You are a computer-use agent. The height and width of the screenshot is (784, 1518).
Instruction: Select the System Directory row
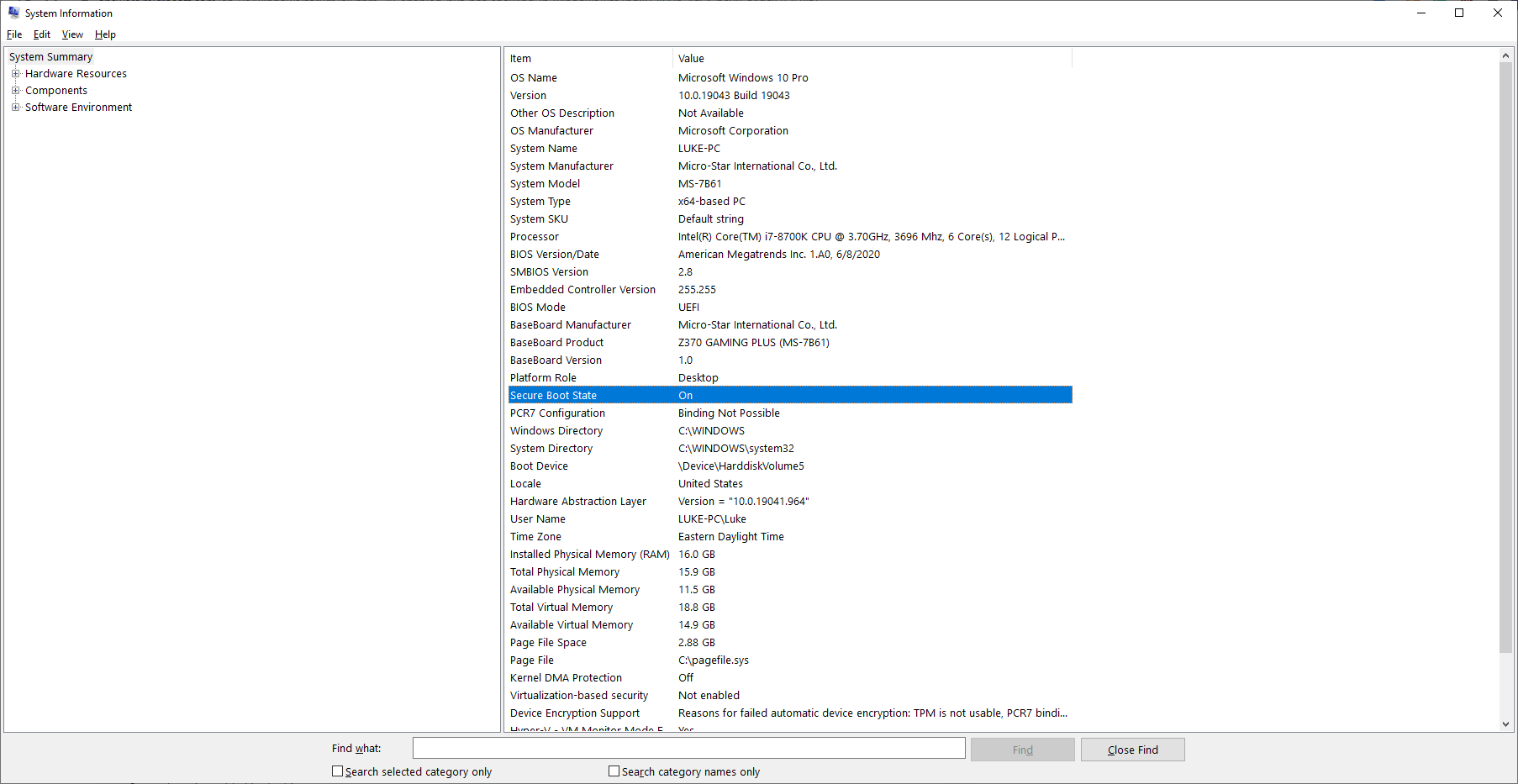click(x=790, y=449)
